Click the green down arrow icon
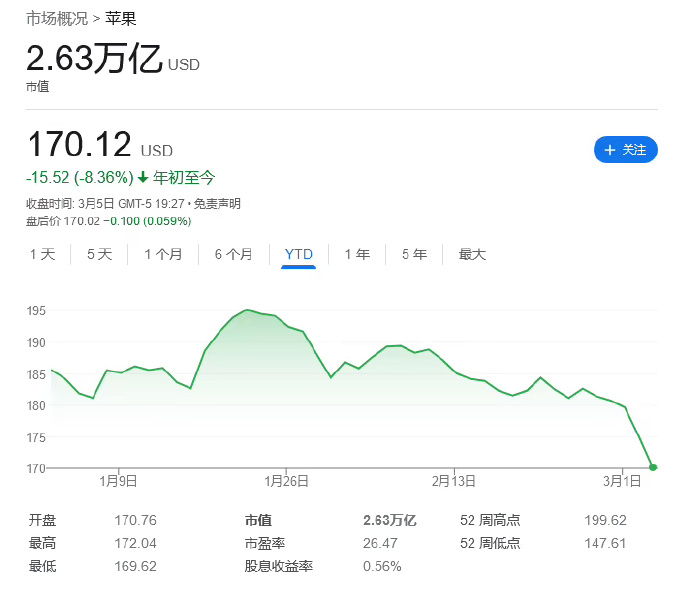Image resolution: width=690 pixels, height=590 pixels. pos(143,177)
